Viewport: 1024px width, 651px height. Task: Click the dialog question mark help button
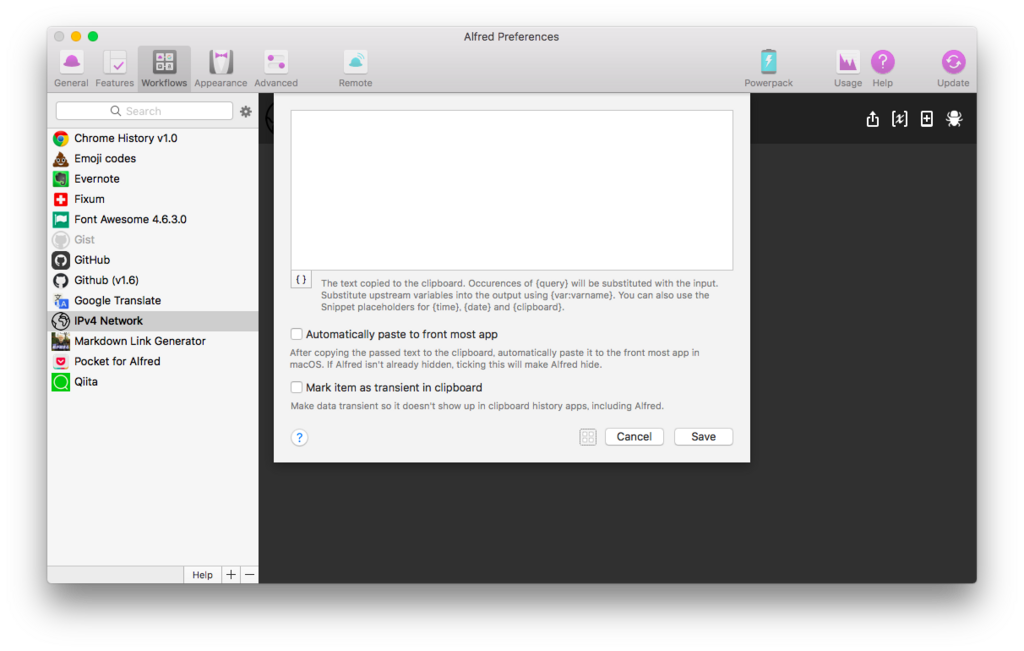coord(299,437)
